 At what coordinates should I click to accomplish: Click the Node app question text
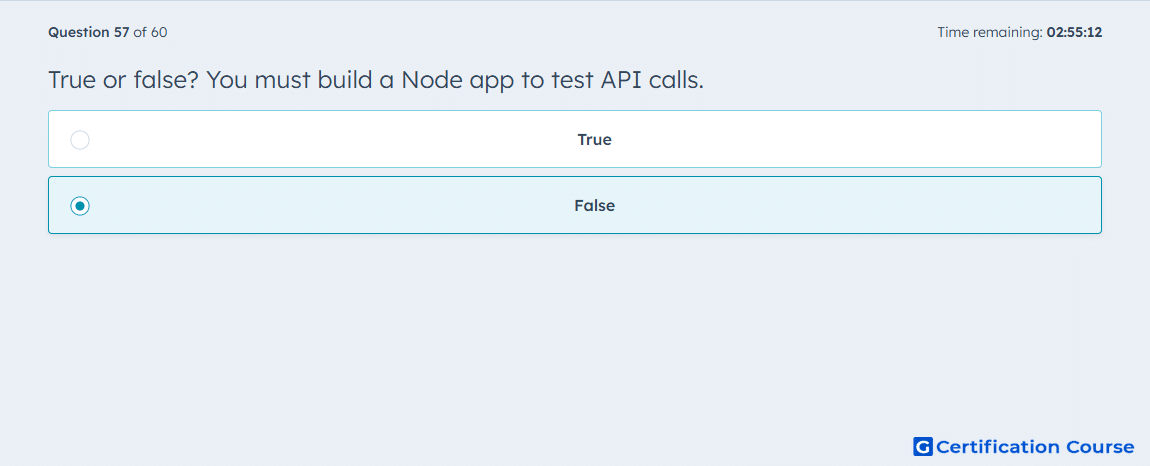click(376, 80)
